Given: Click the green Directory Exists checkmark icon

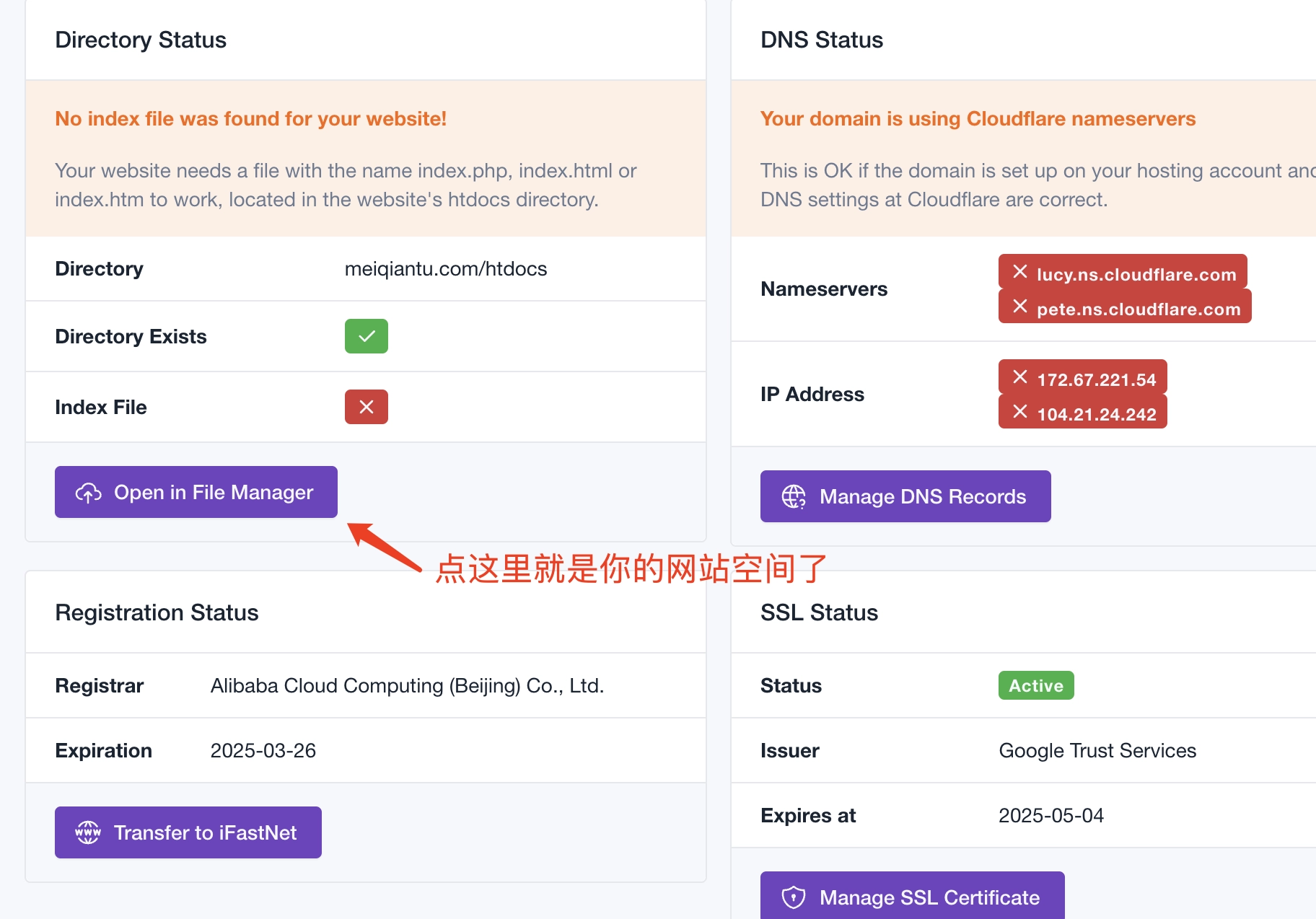Looking at the screenshot, I should 367,336.
